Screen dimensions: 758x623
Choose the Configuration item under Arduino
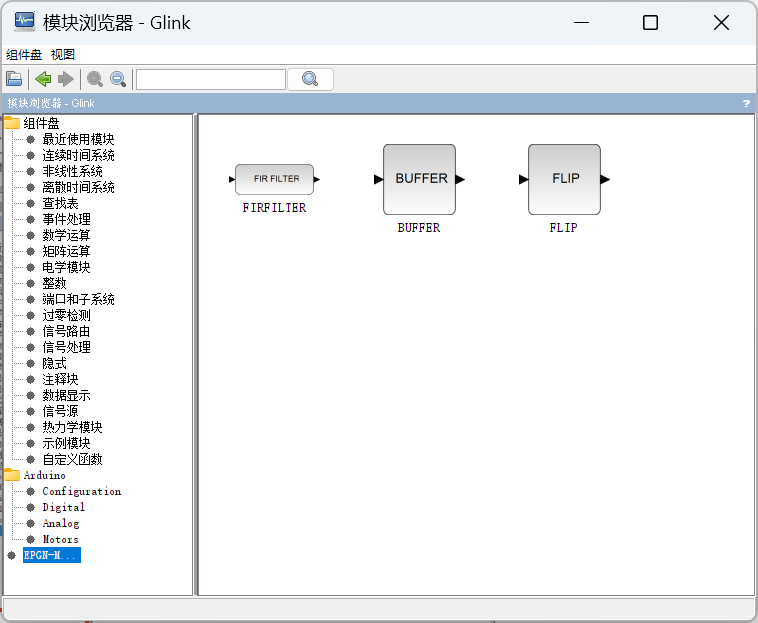(81, 491)
